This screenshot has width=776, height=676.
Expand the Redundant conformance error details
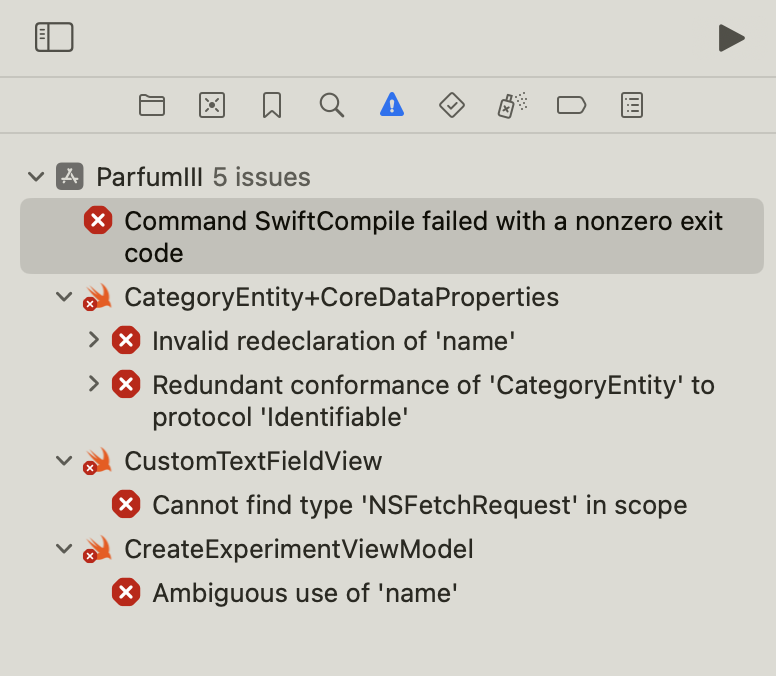pyautogui.click(x=94, y=384)
